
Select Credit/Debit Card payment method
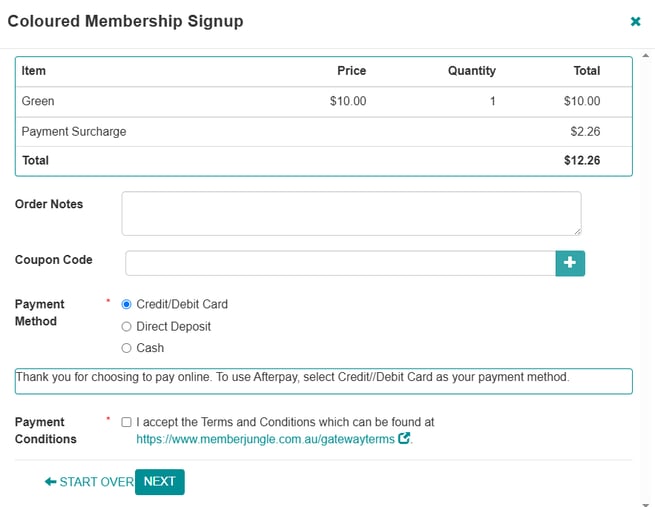[x=126, y=304]
